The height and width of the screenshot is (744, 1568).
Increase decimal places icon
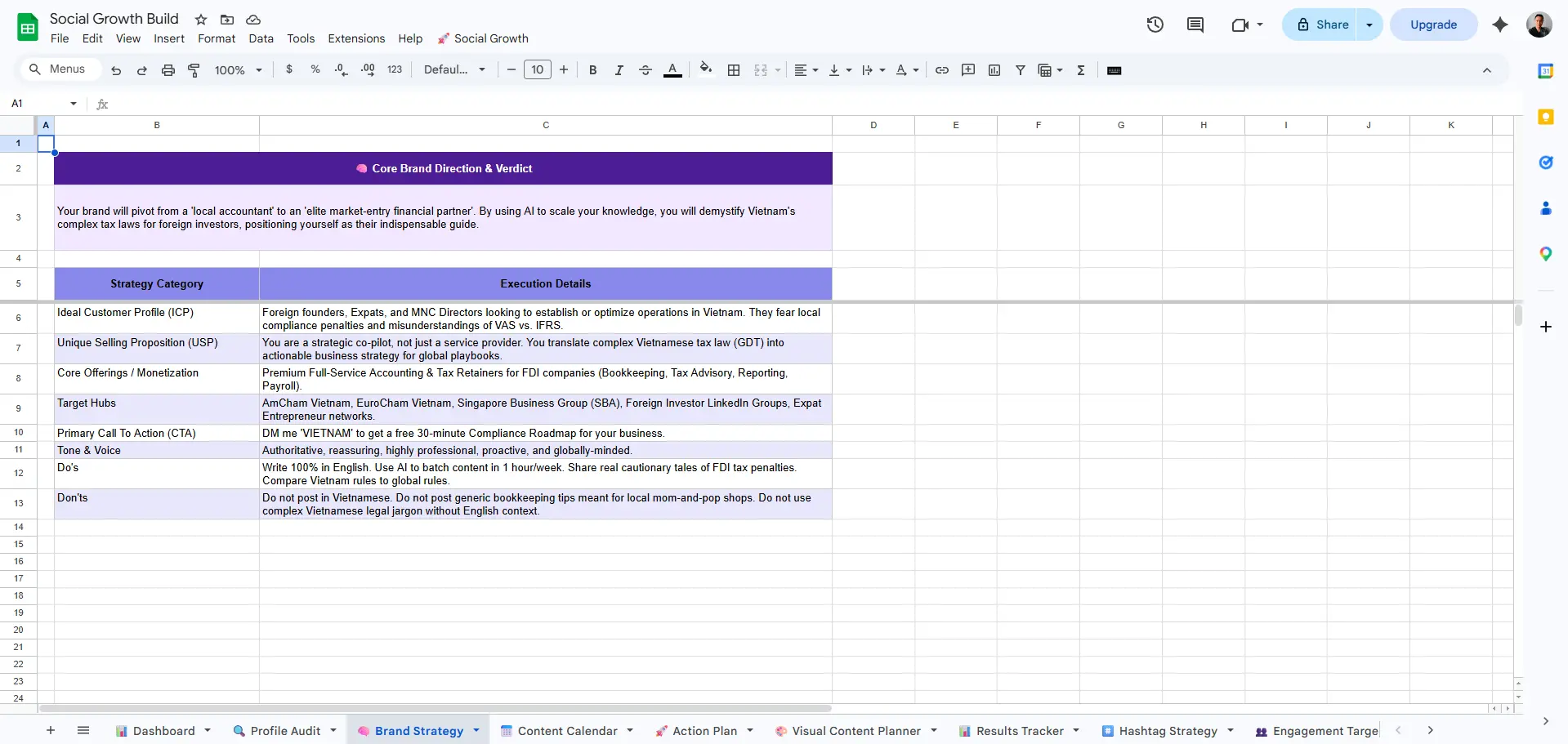[368, 69]
